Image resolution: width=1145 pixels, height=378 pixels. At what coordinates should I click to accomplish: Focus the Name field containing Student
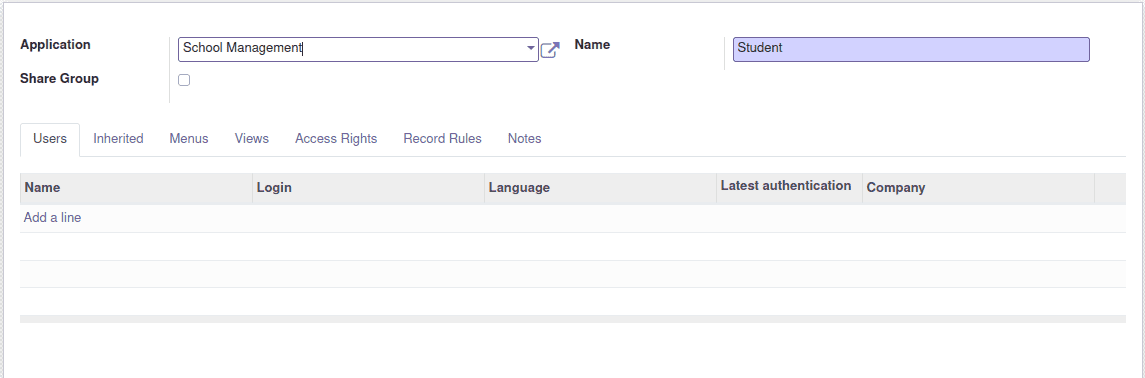(911, 49)
